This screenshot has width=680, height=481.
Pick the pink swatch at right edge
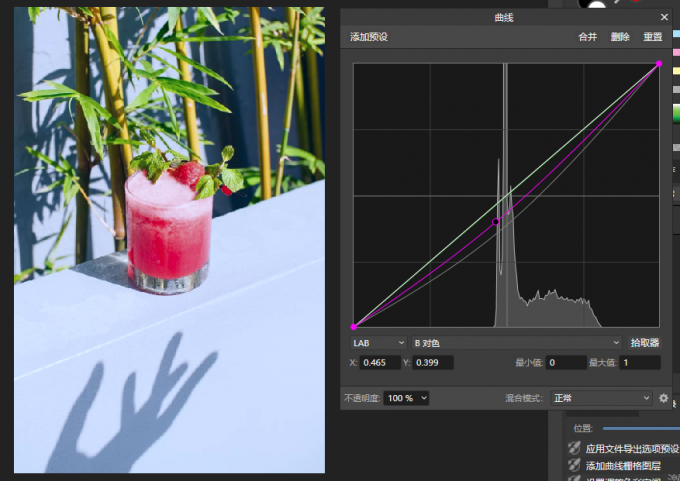677,52
